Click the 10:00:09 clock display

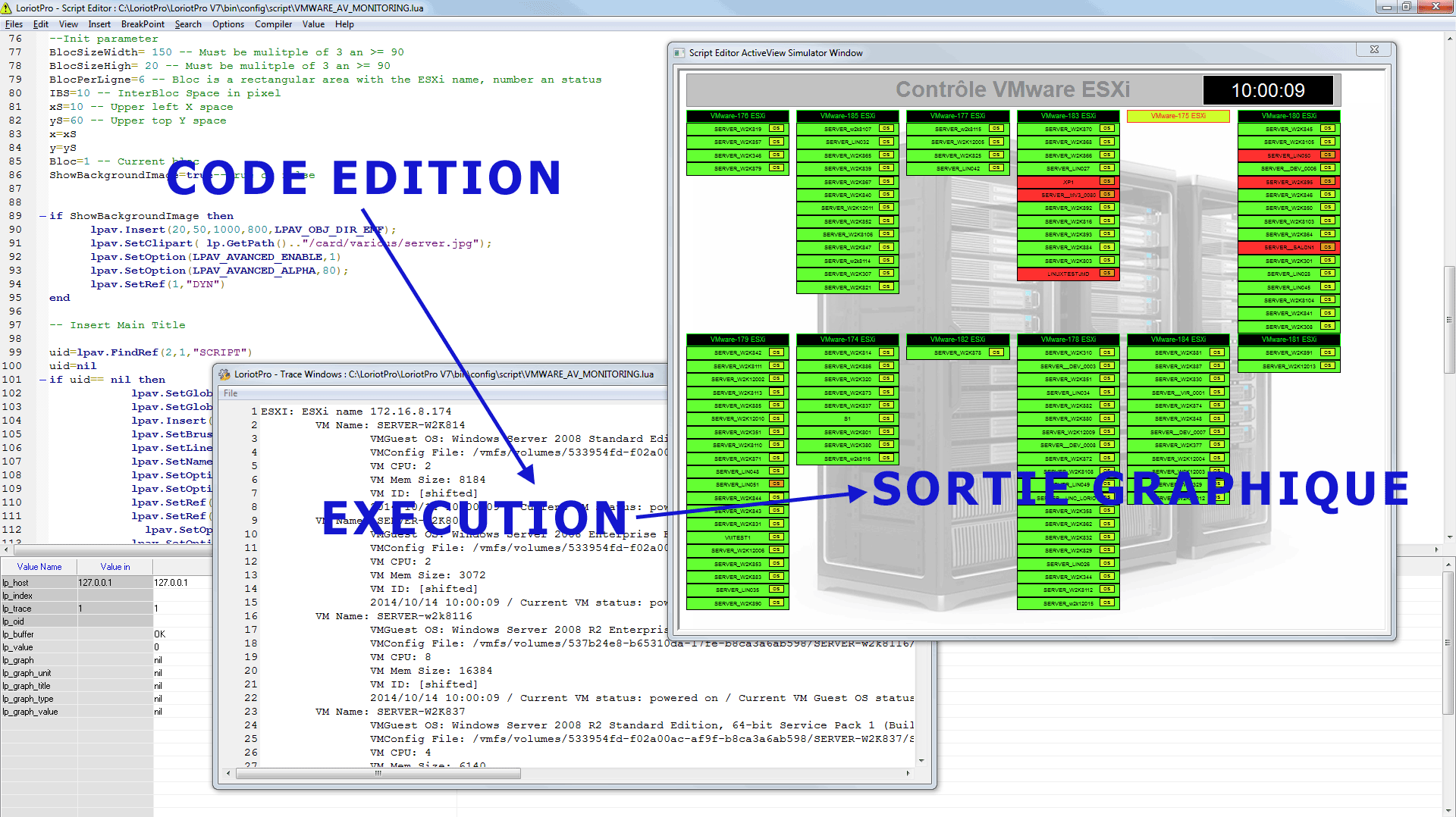(1268, 90)
